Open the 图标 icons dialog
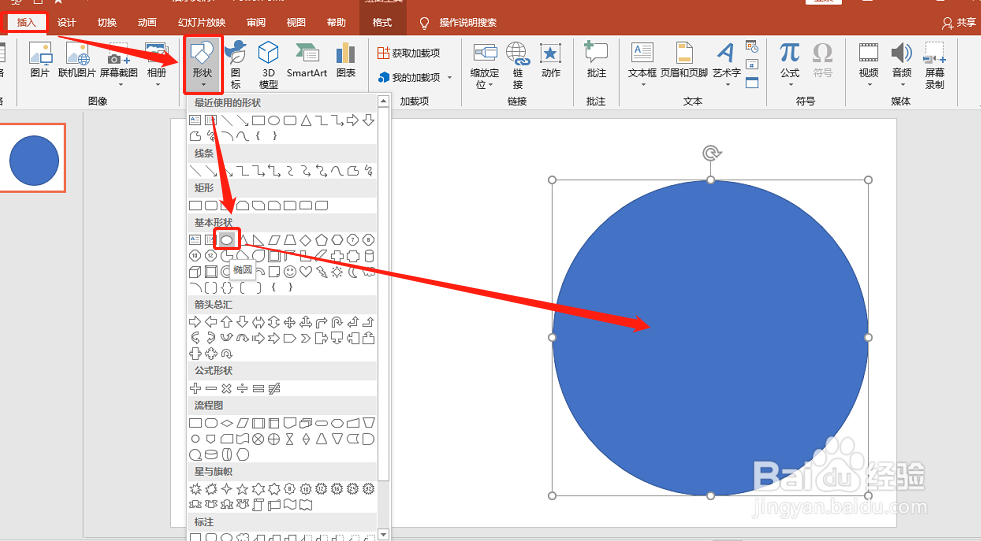This screenshot has height=541, width=981. (x=236, y=64)
